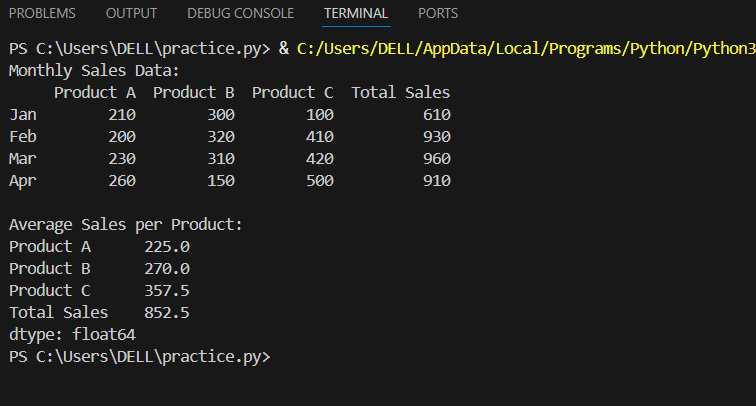Click the 'Jan' row label
Screen dimensions: 756x406
(23, 115)
